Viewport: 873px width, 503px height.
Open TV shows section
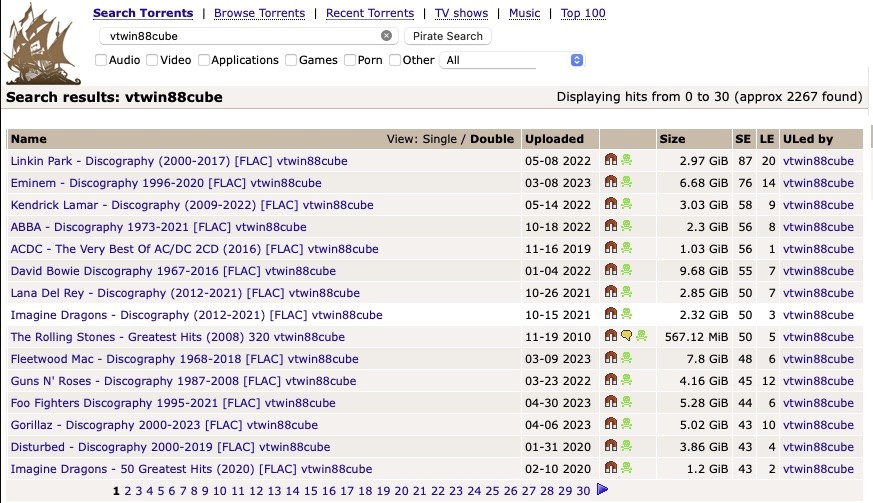[462, 13]
